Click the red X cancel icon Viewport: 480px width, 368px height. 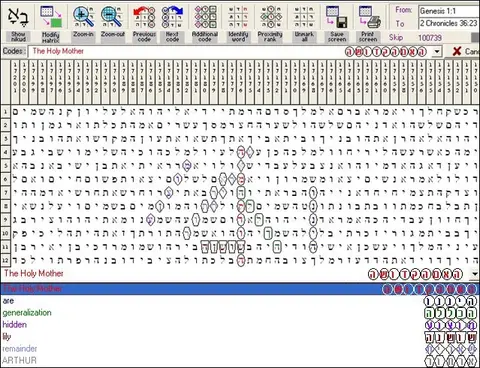pyautogui.click(x=457, y=51)
